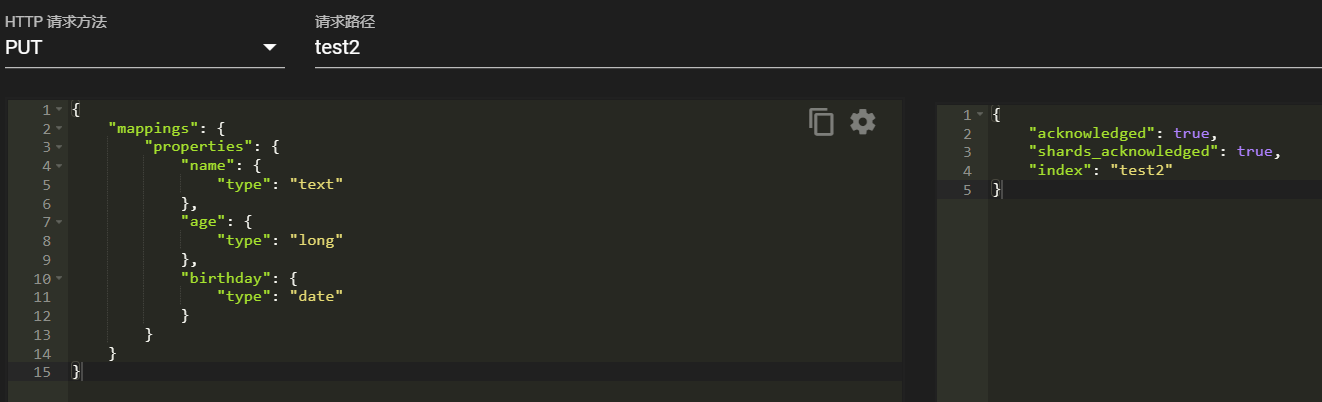Open the HTTP method dropdown arrow

(x=269, y=48)
